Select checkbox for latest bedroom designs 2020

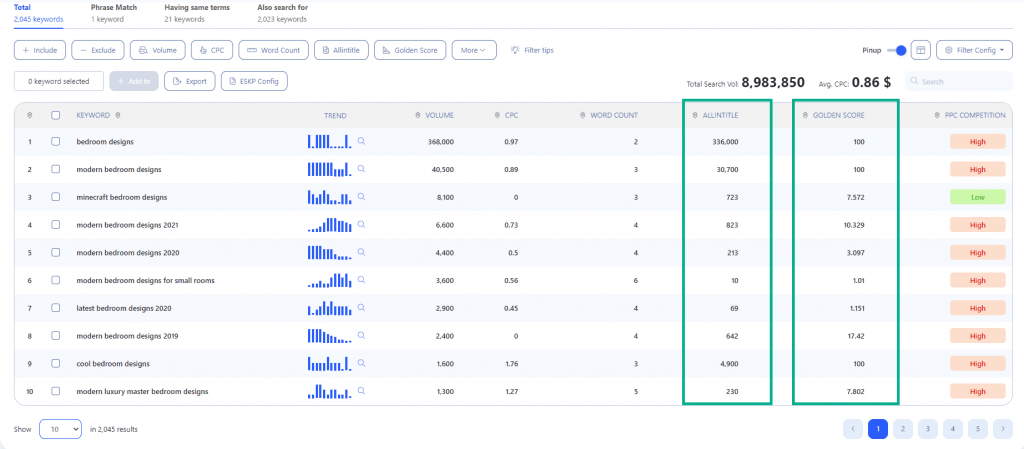(x=56, y=308)
